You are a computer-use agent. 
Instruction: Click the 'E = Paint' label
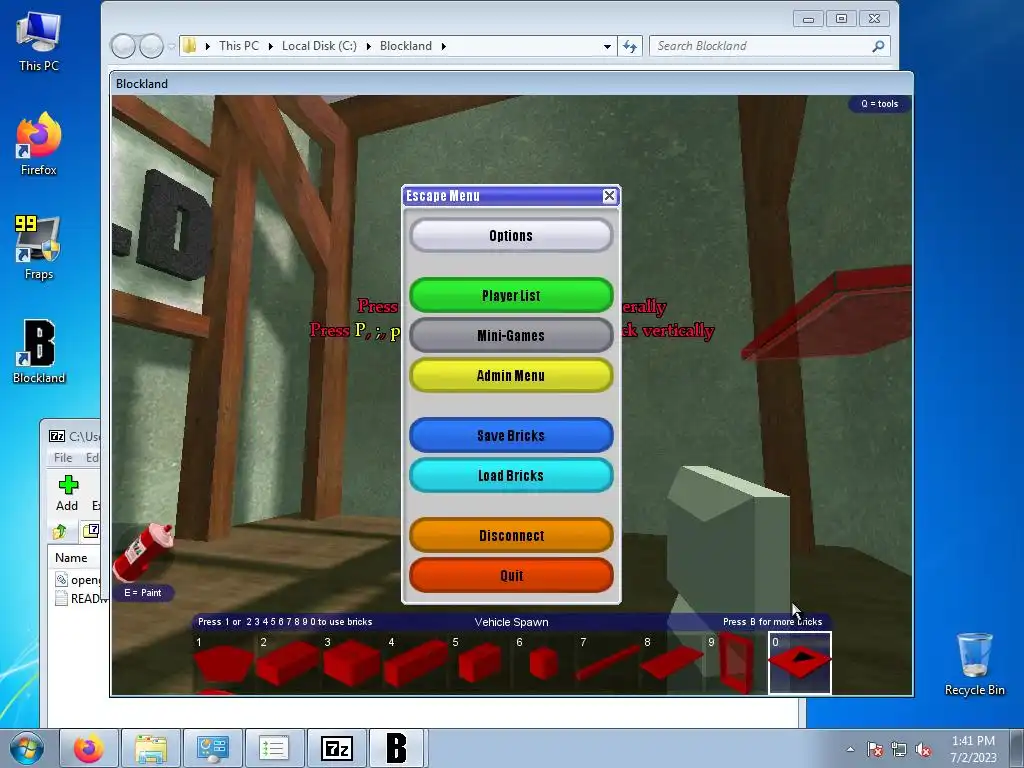(143, 593)
